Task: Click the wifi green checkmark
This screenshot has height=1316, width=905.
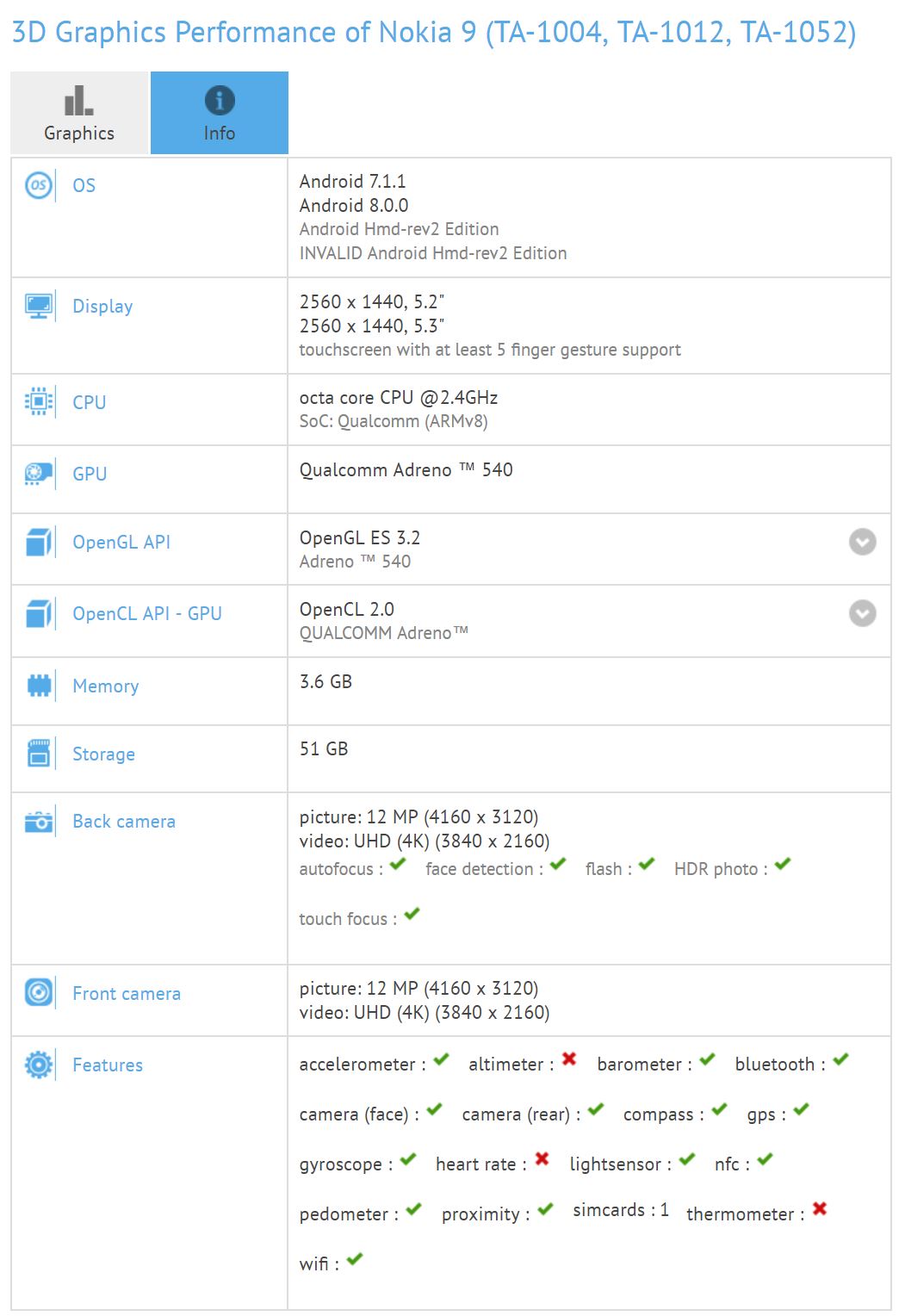Action: (x=355, y=1259)
